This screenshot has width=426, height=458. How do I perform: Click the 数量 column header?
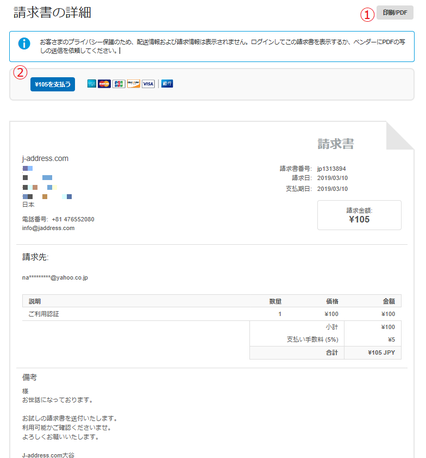point(275,301)
